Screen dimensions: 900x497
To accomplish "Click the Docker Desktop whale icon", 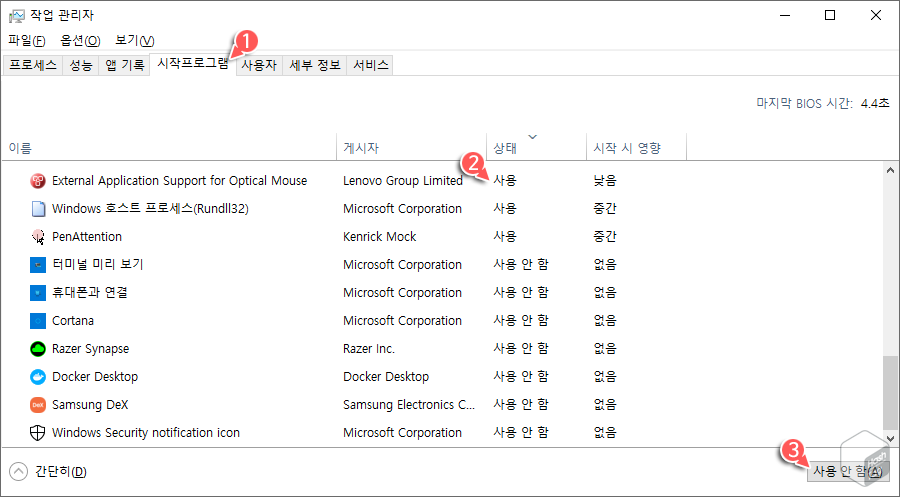I will tap(38, 376).
